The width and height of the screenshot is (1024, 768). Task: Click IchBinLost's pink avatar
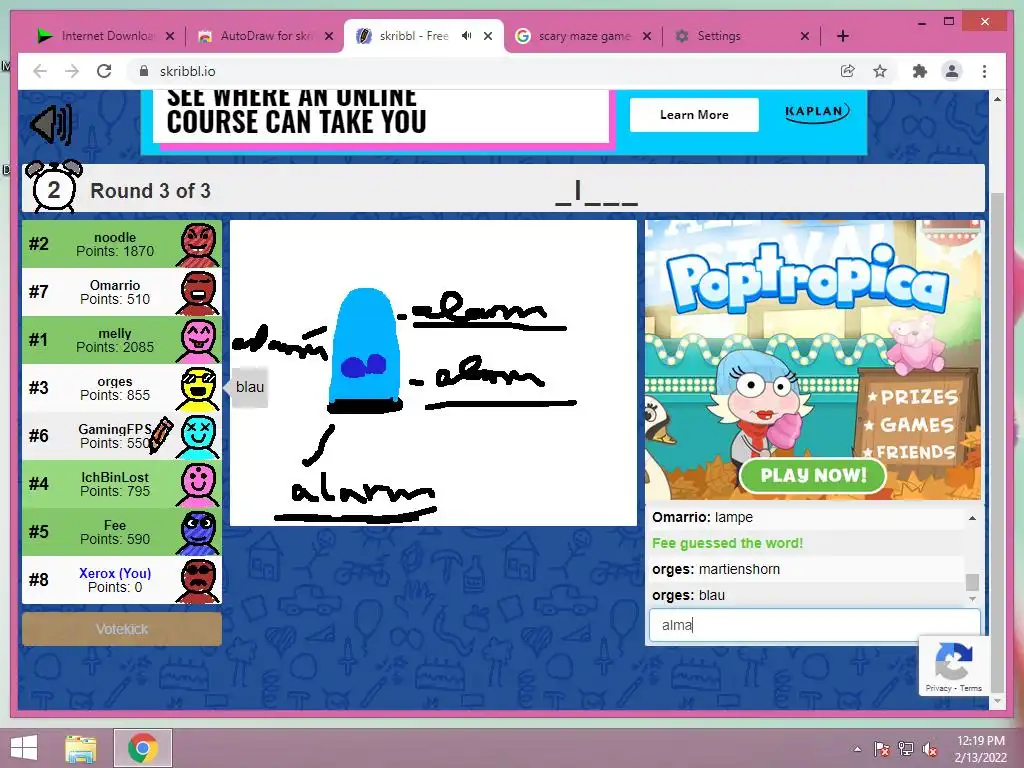tap(198, 485)
